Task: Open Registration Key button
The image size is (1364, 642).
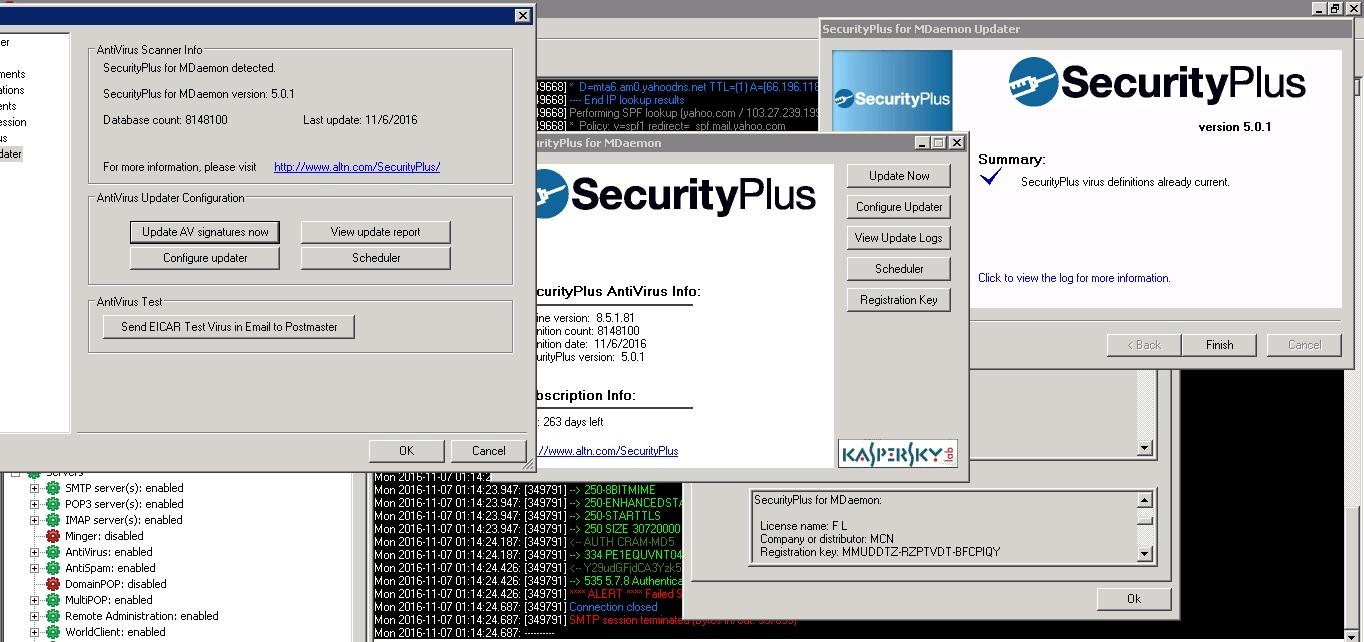Action: [899, 300]
